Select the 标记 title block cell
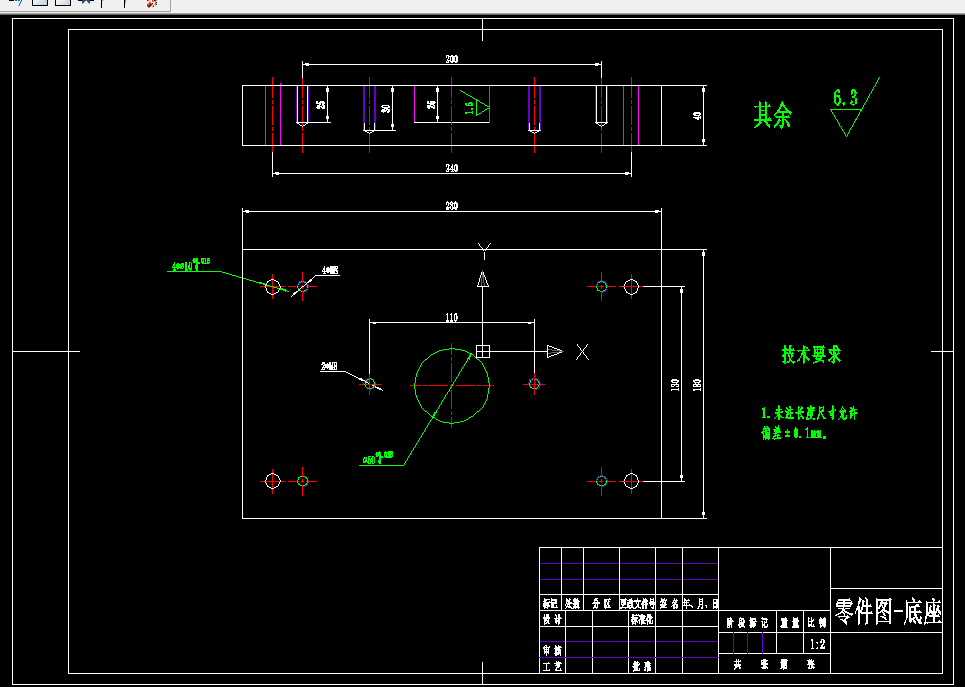The image size is (965, 687). coord(550,604)
